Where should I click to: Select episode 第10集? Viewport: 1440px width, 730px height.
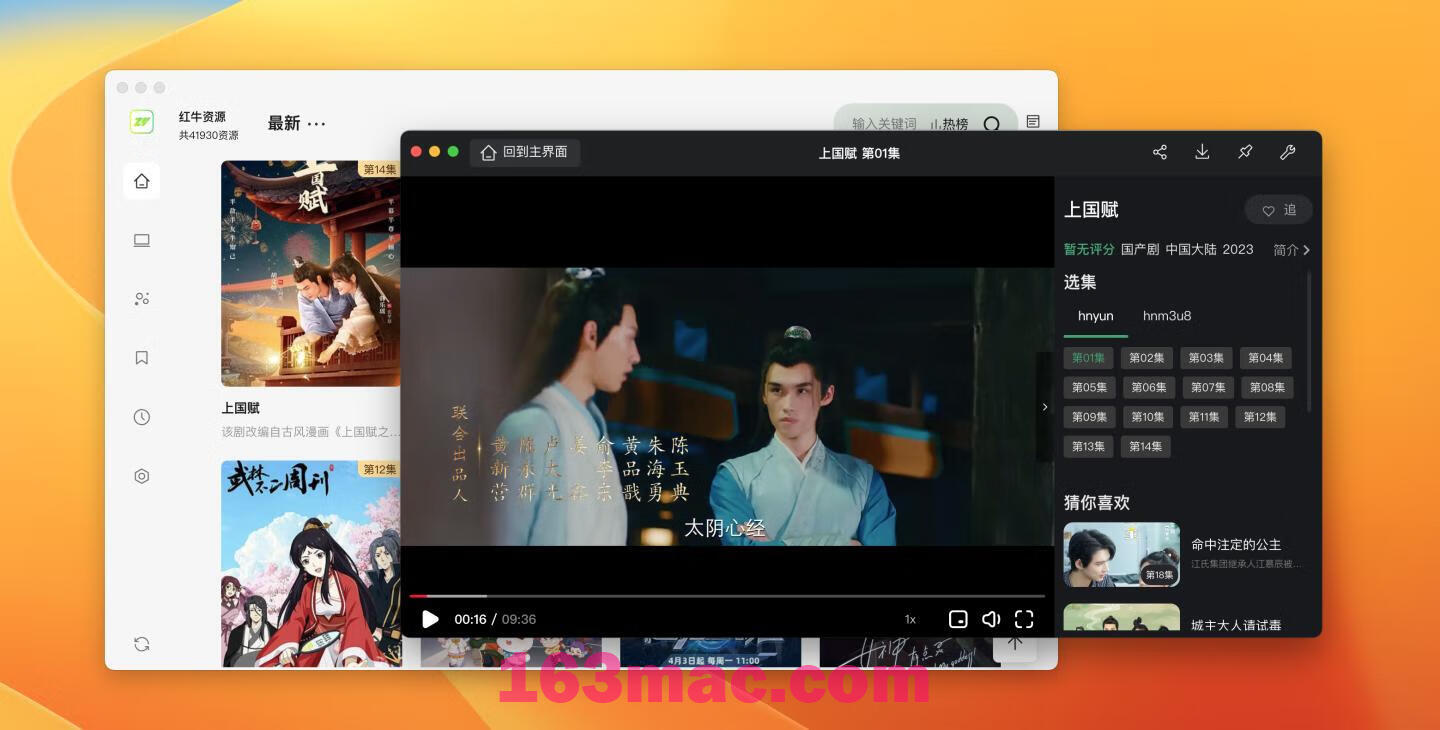(1147, 417)
